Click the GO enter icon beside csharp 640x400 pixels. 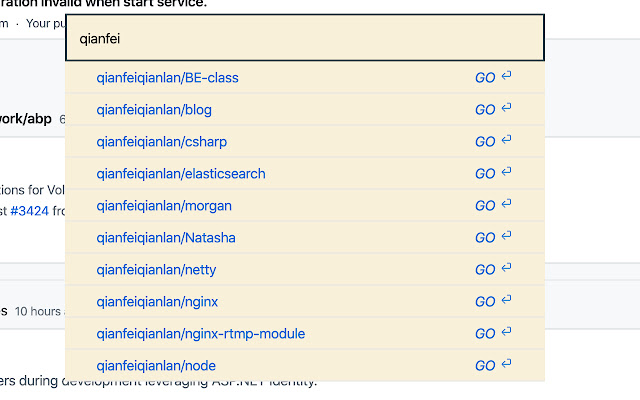point(507,140)
